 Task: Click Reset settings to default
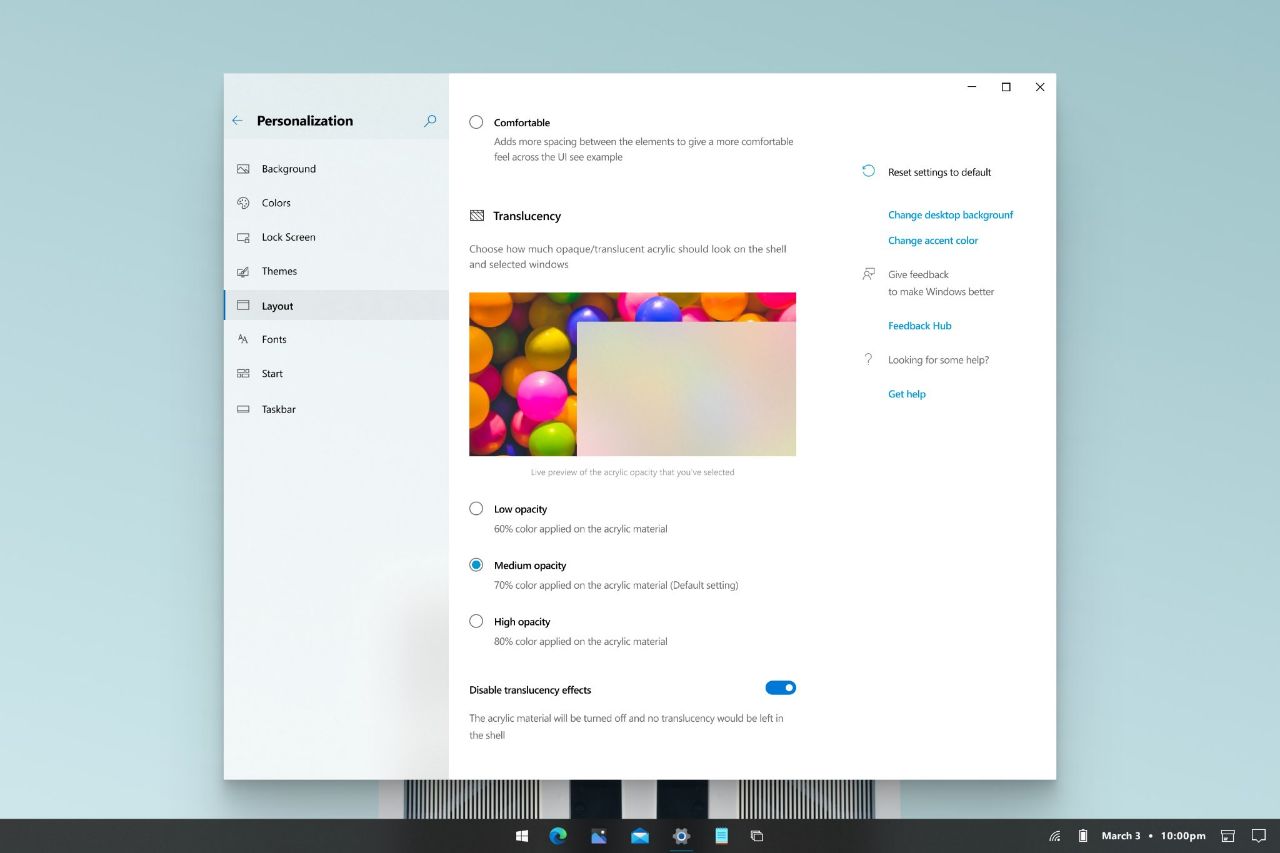(x=939, y=172)
